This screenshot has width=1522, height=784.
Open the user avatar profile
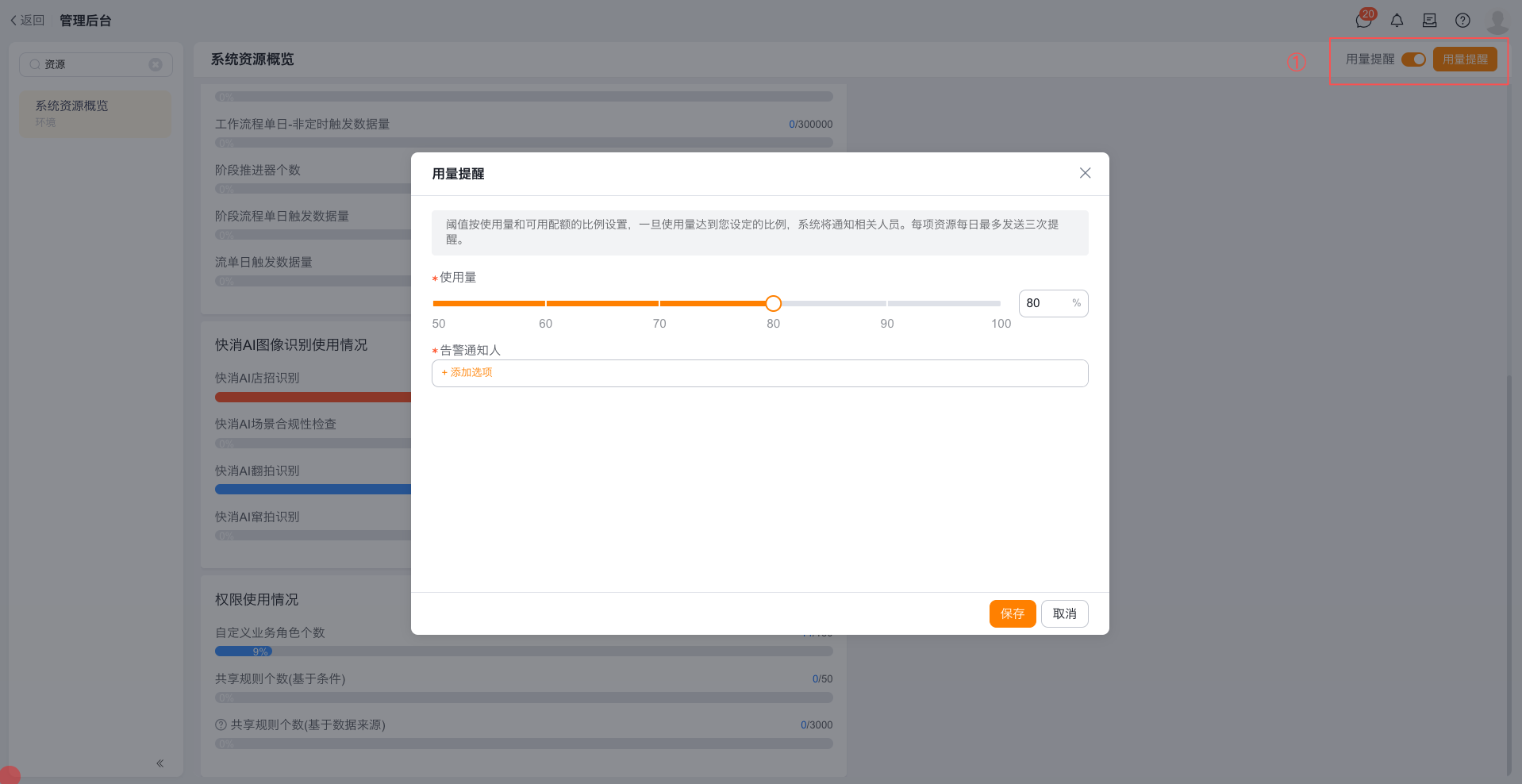pyautogui.click(x=1497, y=21)
